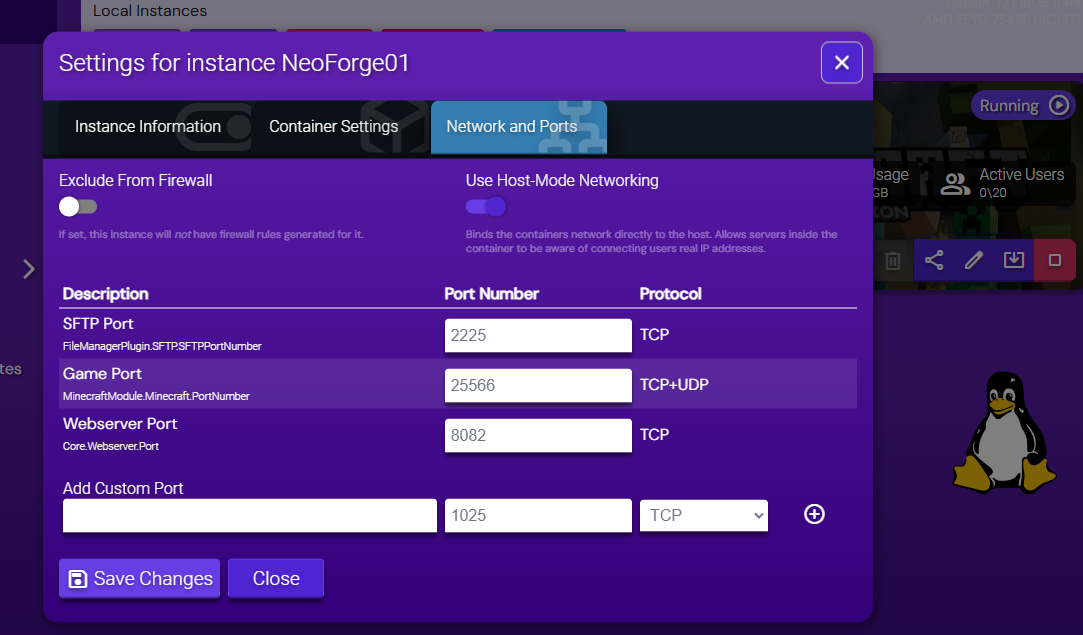Viewport: 1083px width, 635px height.
Task: Click the update/import box icon
Action: tap(1013, 260)
